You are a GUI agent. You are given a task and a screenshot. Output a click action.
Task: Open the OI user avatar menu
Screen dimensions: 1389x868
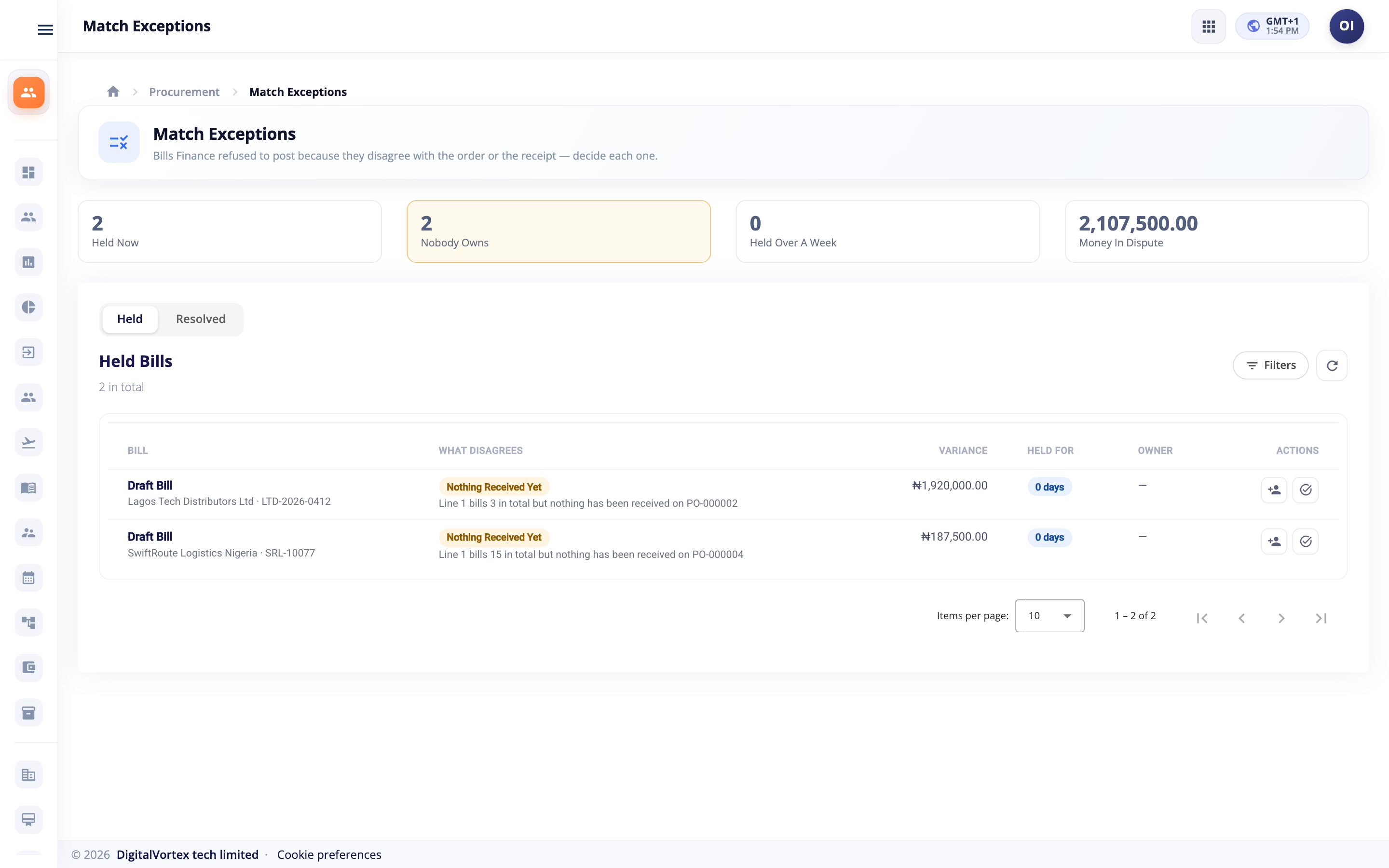click(x=1346, y=27)
